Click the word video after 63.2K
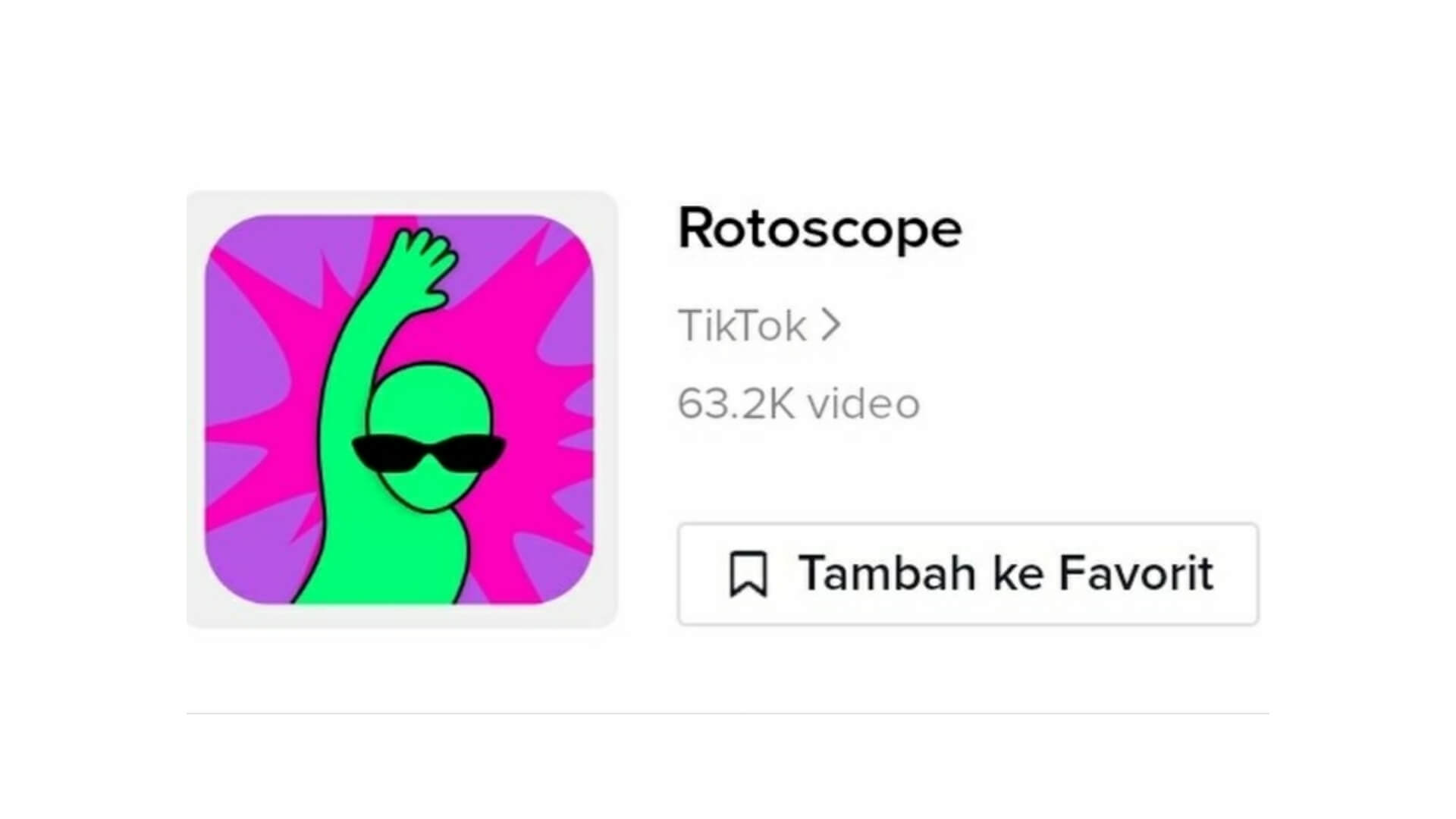The image size is (1456, 819). (864, 403)
